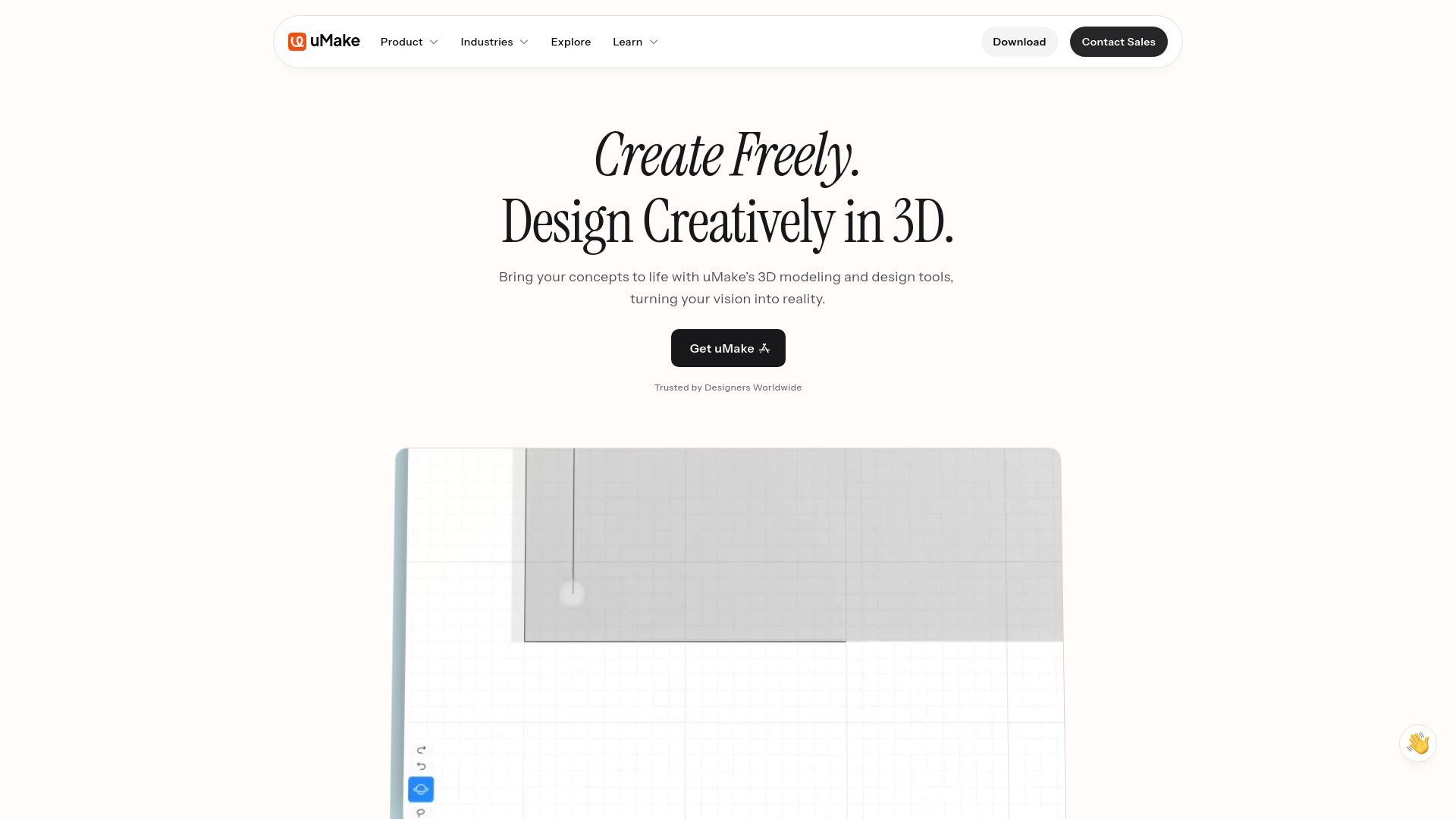1456x819 pixels.
Task: Click the Contact Sales button
Action: click(x=1118, y=41)
